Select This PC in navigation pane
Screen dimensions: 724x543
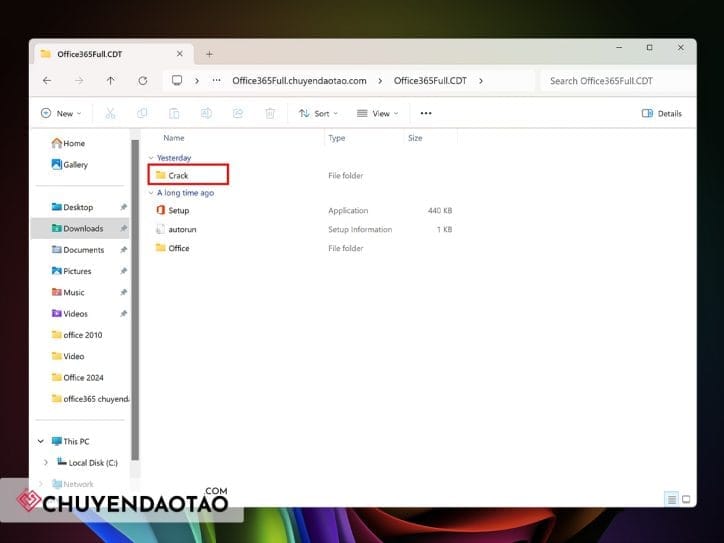point(71,441)
